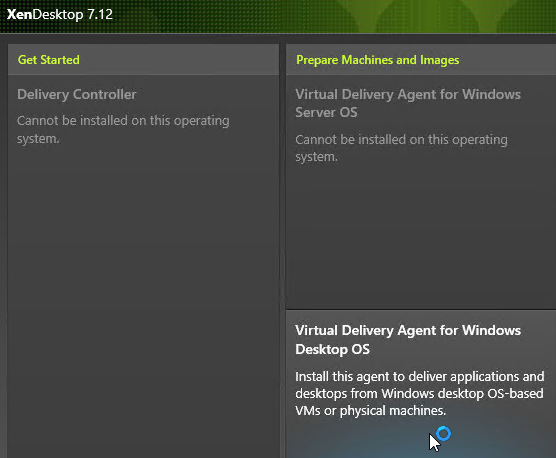Click the Get Started section header
This screenshot has height=458, width=556.
point(49,60)
